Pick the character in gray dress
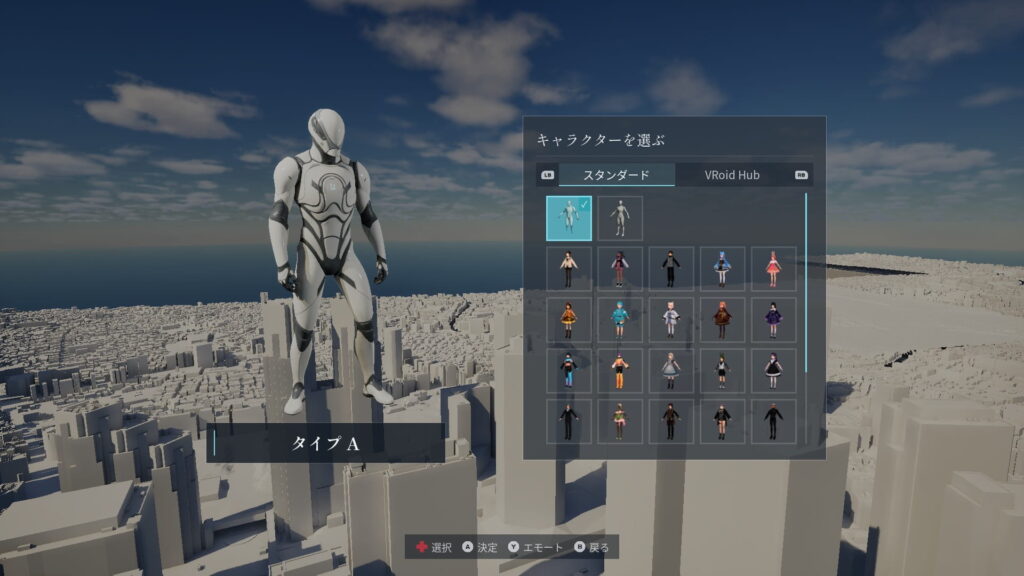1024x576 pixels. tap(671, 371)
